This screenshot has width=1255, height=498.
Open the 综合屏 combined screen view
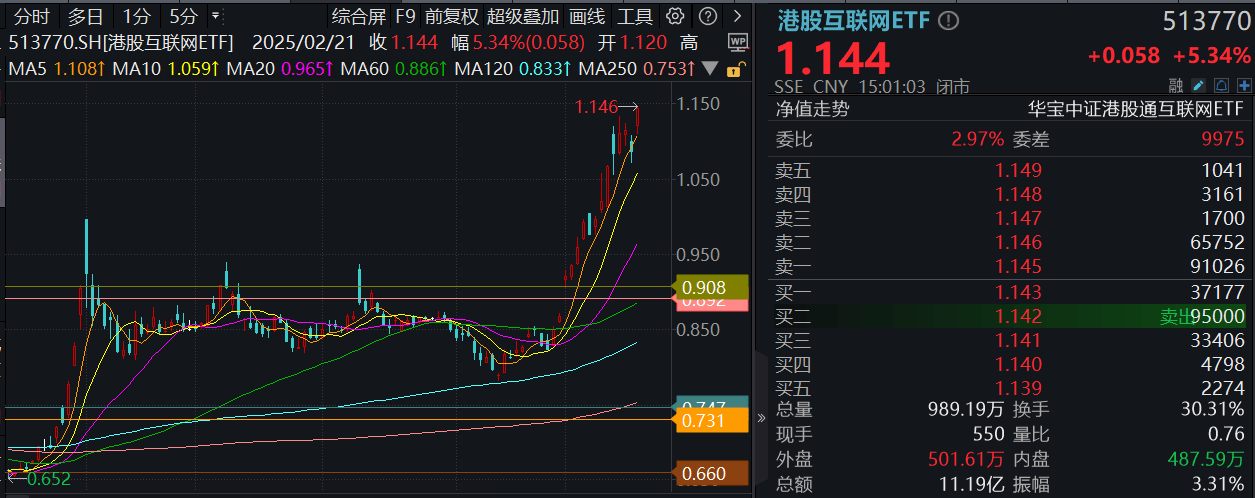point(359,16)
